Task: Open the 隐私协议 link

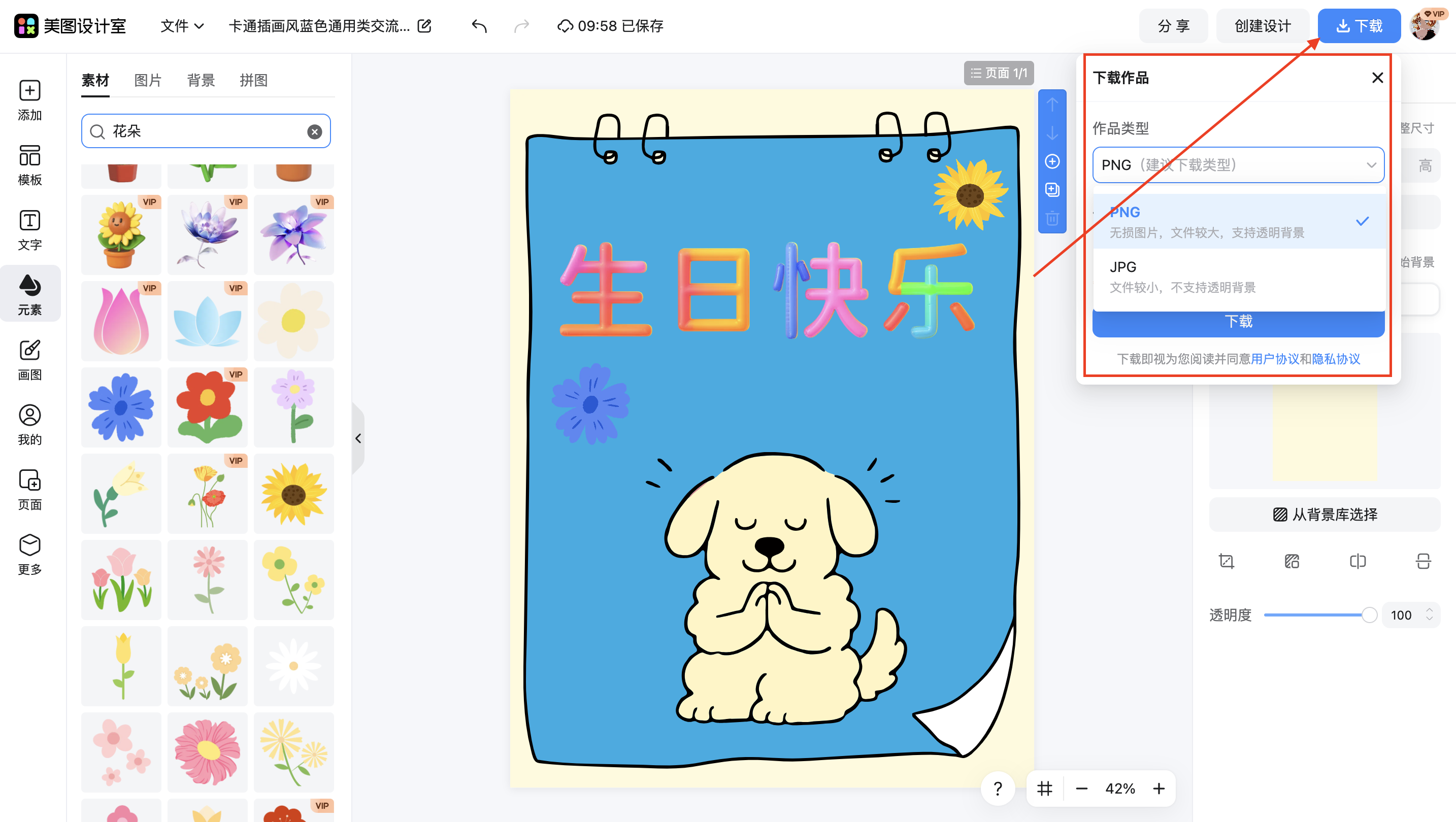Action: [1336, 359]
